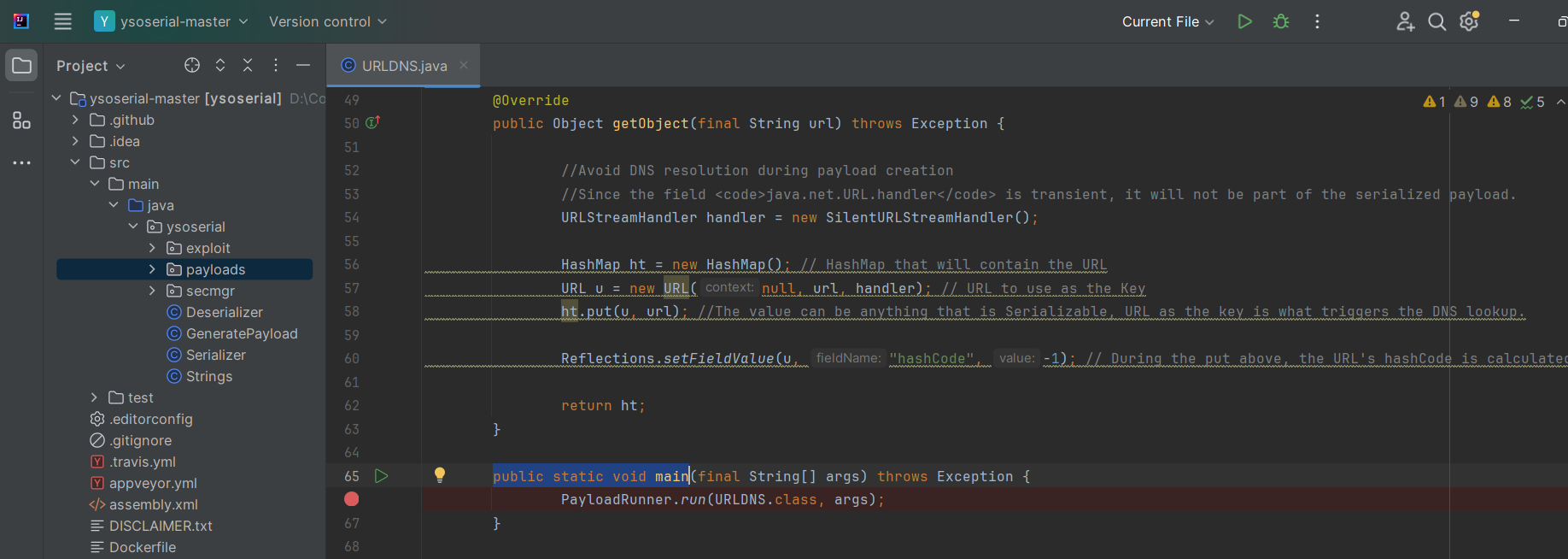
Task: Expand inspection widget up arrow
Action: pyautogui.click(x=1560, y=102)
